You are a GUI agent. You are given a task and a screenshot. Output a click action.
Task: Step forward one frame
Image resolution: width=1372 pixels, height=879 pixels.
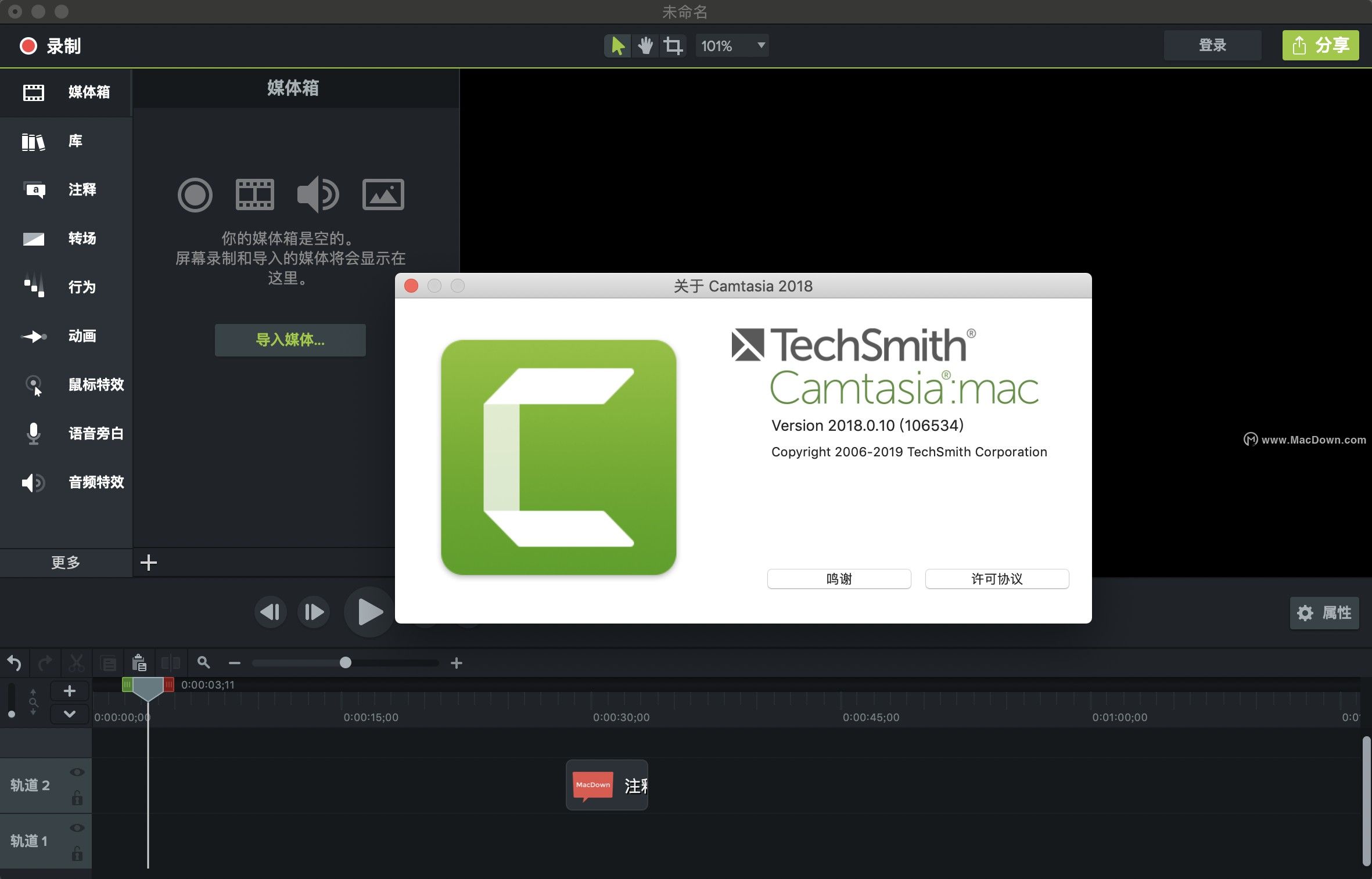click(314, 612)
